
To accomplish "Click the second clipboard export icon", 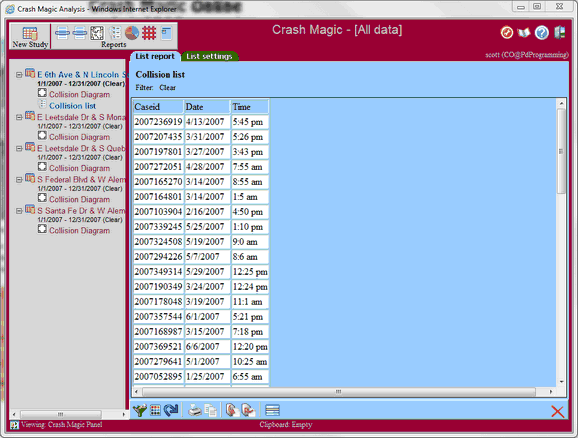I will click(248, 410).
